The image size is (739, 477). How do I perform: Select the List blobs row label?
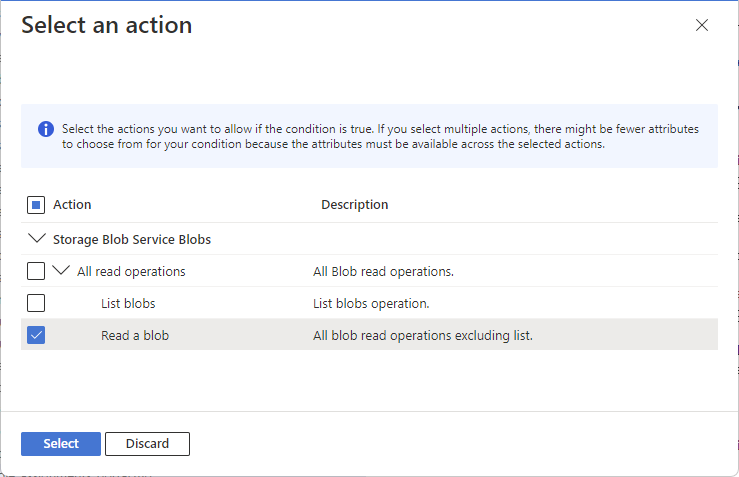click(x=128, y=304)
